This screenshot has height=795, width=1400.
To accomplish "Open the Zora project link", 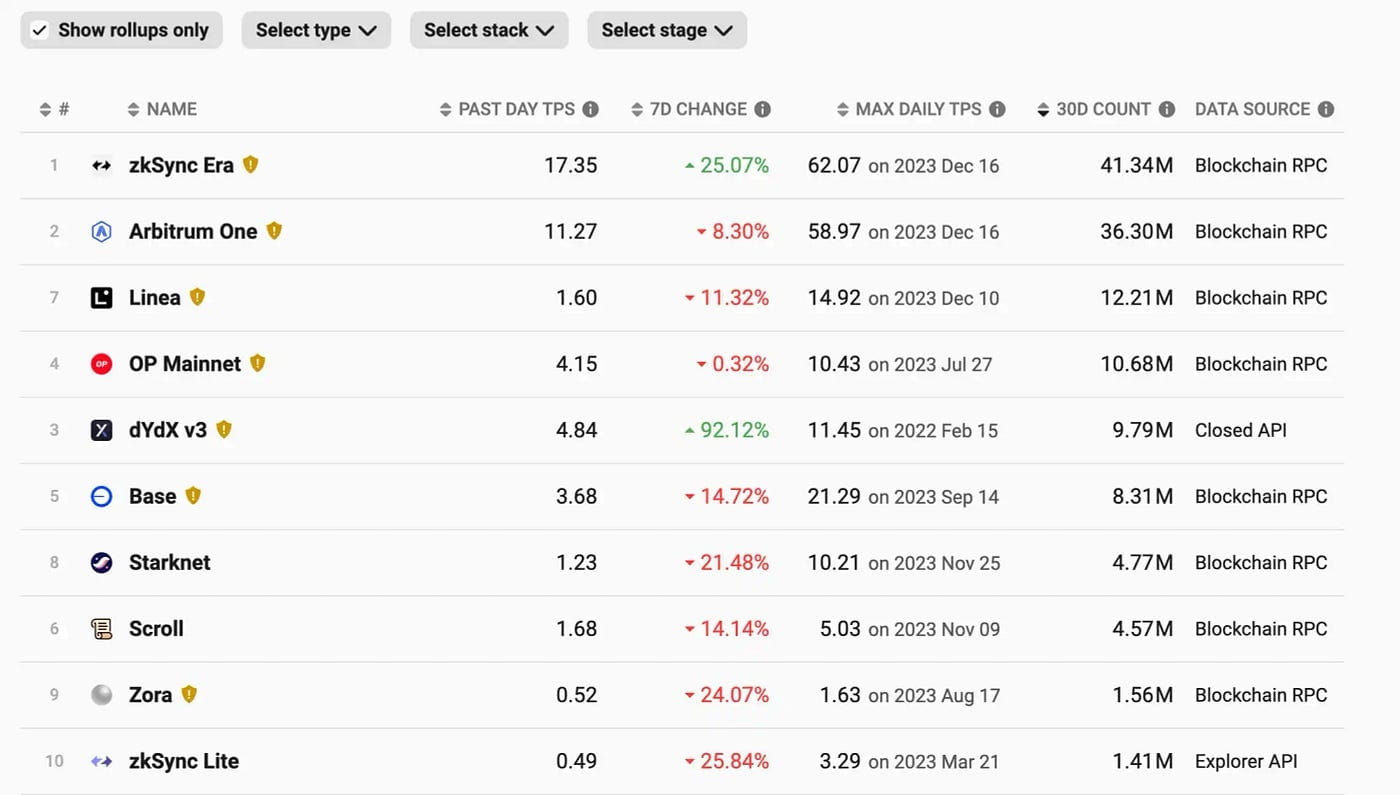I will point(150,695).
